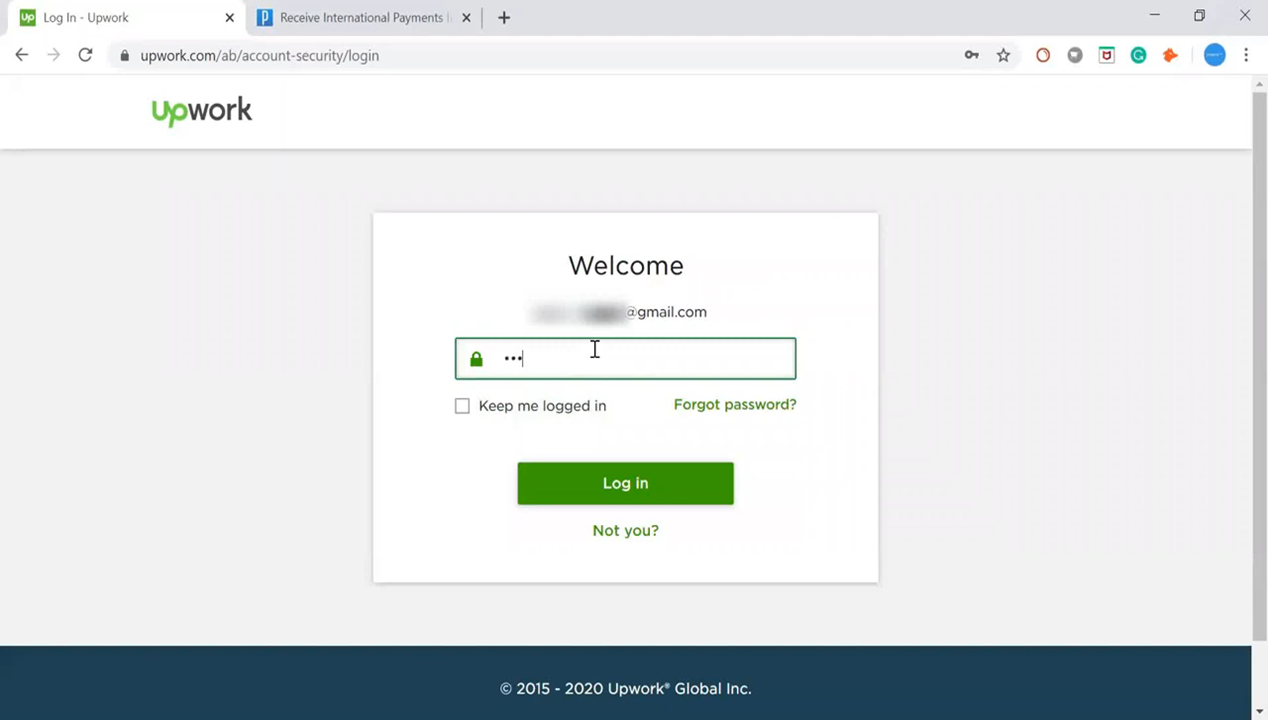Click the green lock icon in password field
Image resolution: width=1268 pixels, height=720 pixels.
click(476, 359)
